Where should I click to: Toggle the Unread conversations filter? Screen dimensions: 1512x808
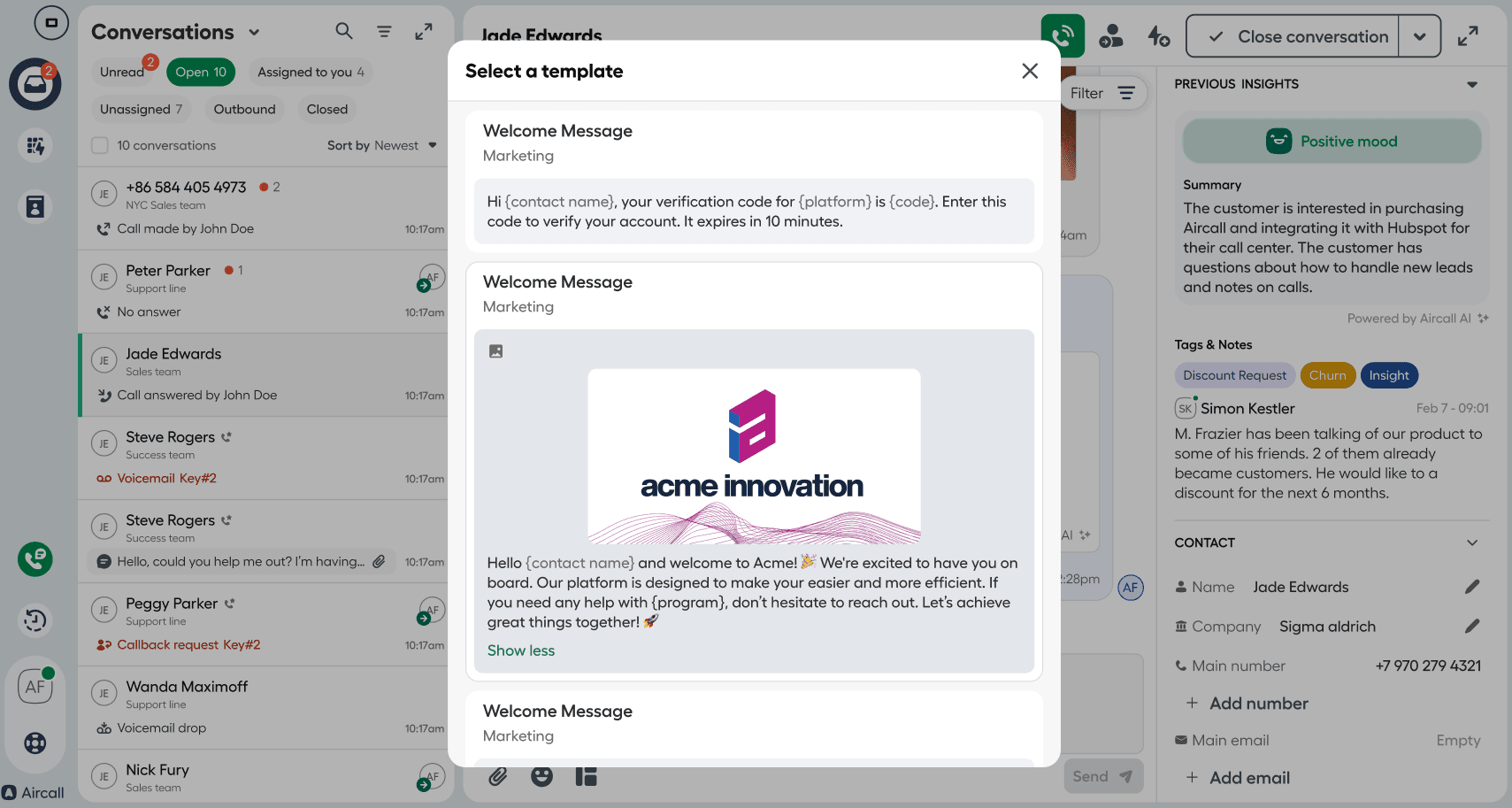pos(122,72)
